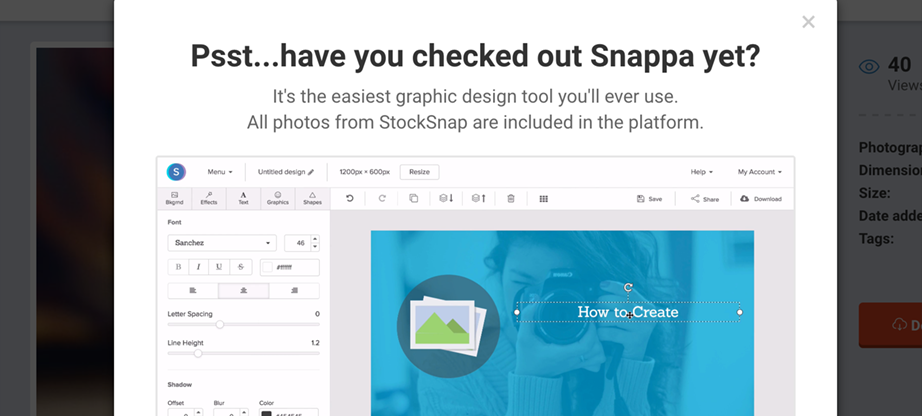This screenshot has width=922, height=416.
Task: Align text left
Action: (x=193, y=291)
